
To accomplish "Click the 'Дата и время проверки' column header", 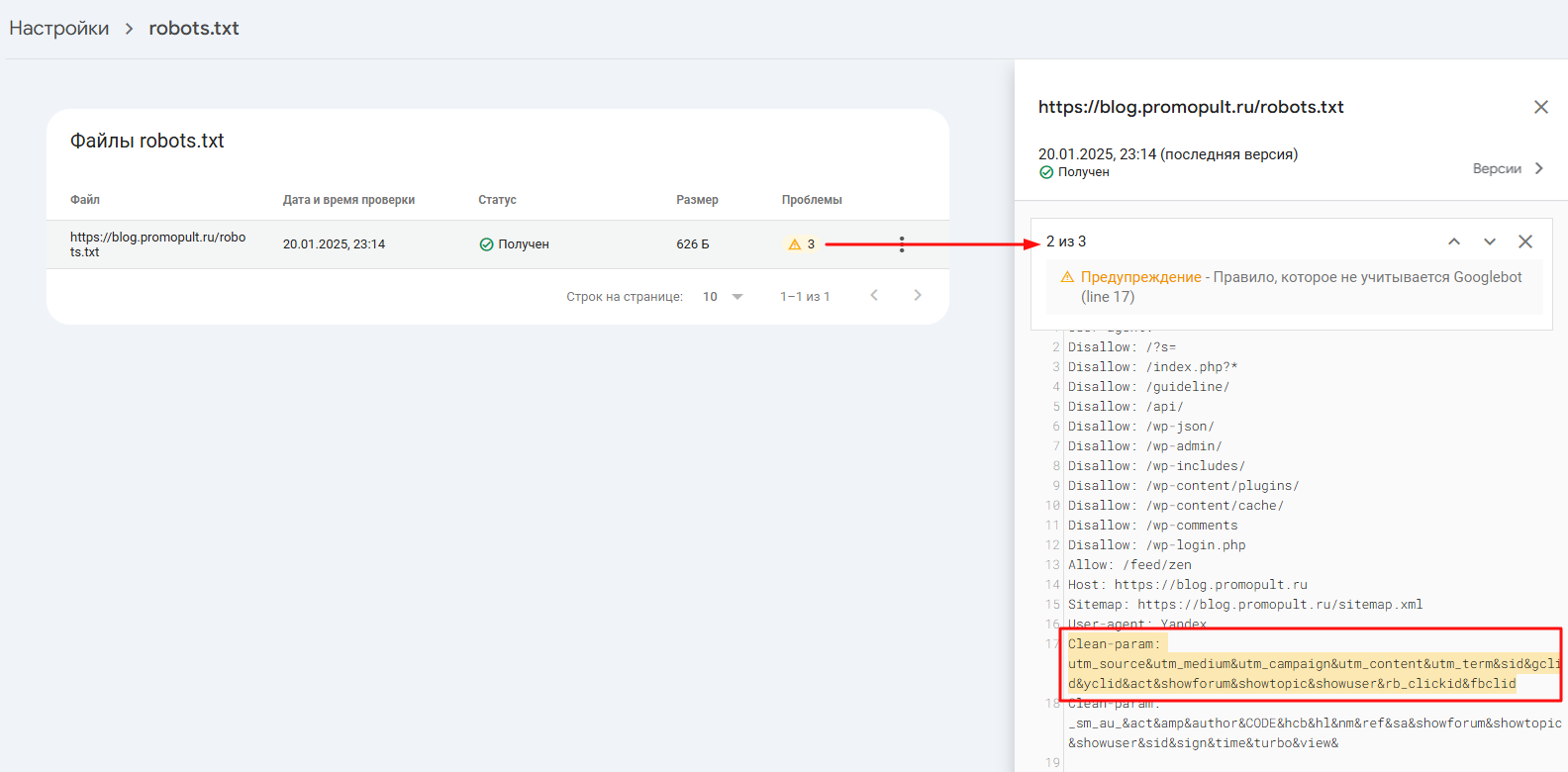I will click(348, 200).
